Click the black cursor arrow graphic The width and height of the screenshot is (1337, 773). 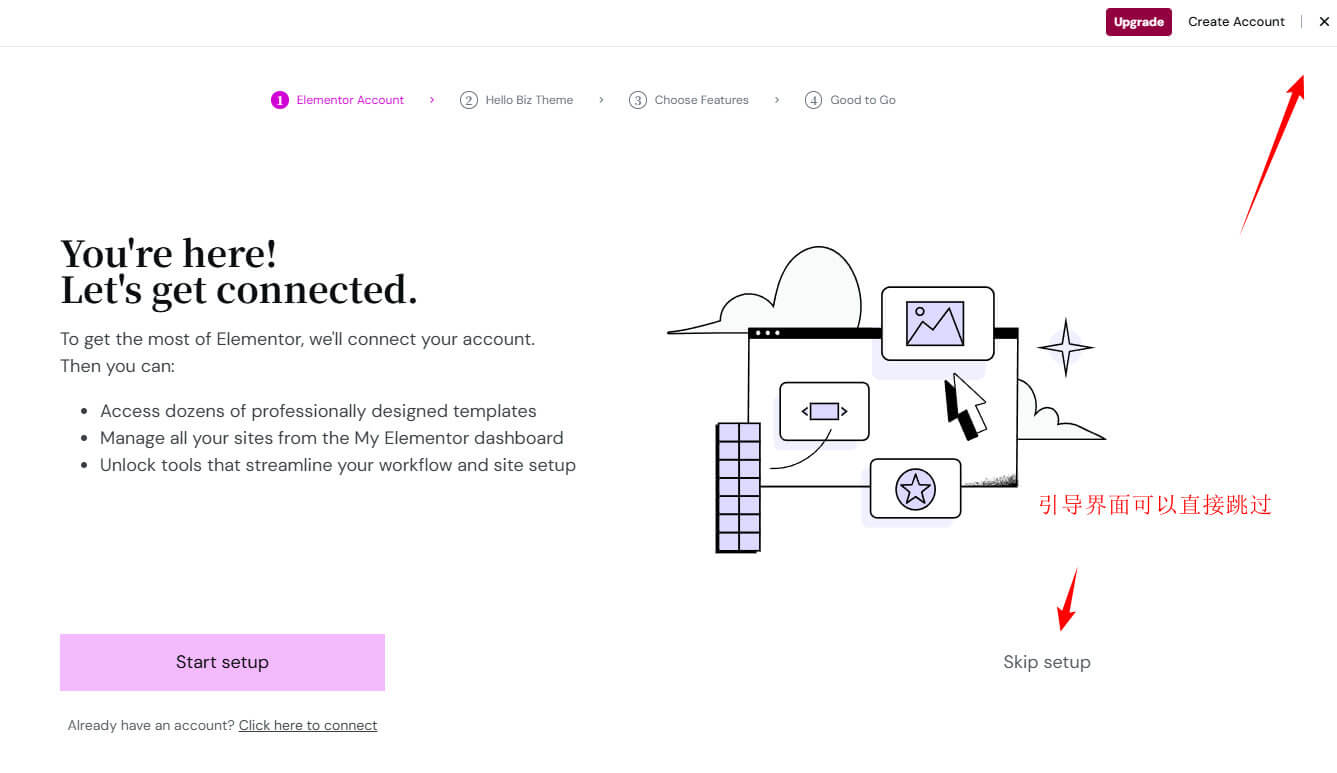pos(964,405)
